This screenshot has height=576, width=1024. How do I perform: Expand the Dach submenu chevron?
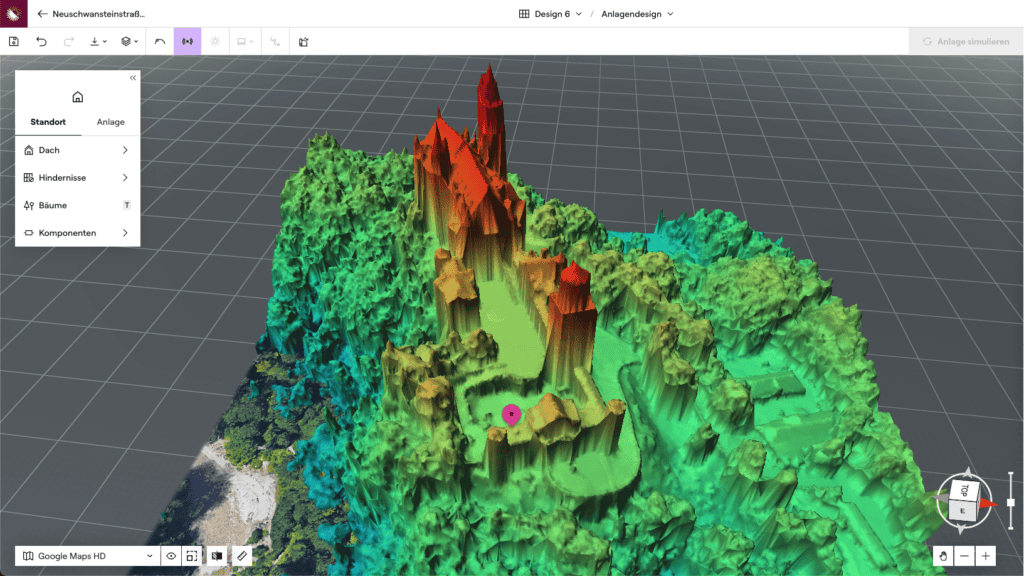[125, 150]
